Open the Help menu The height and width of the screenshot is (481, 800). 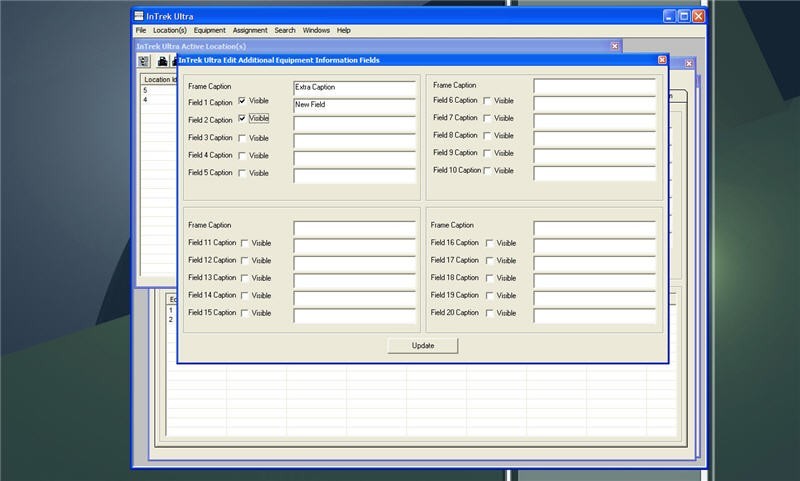pyautogui.click(x=343, y=30)
